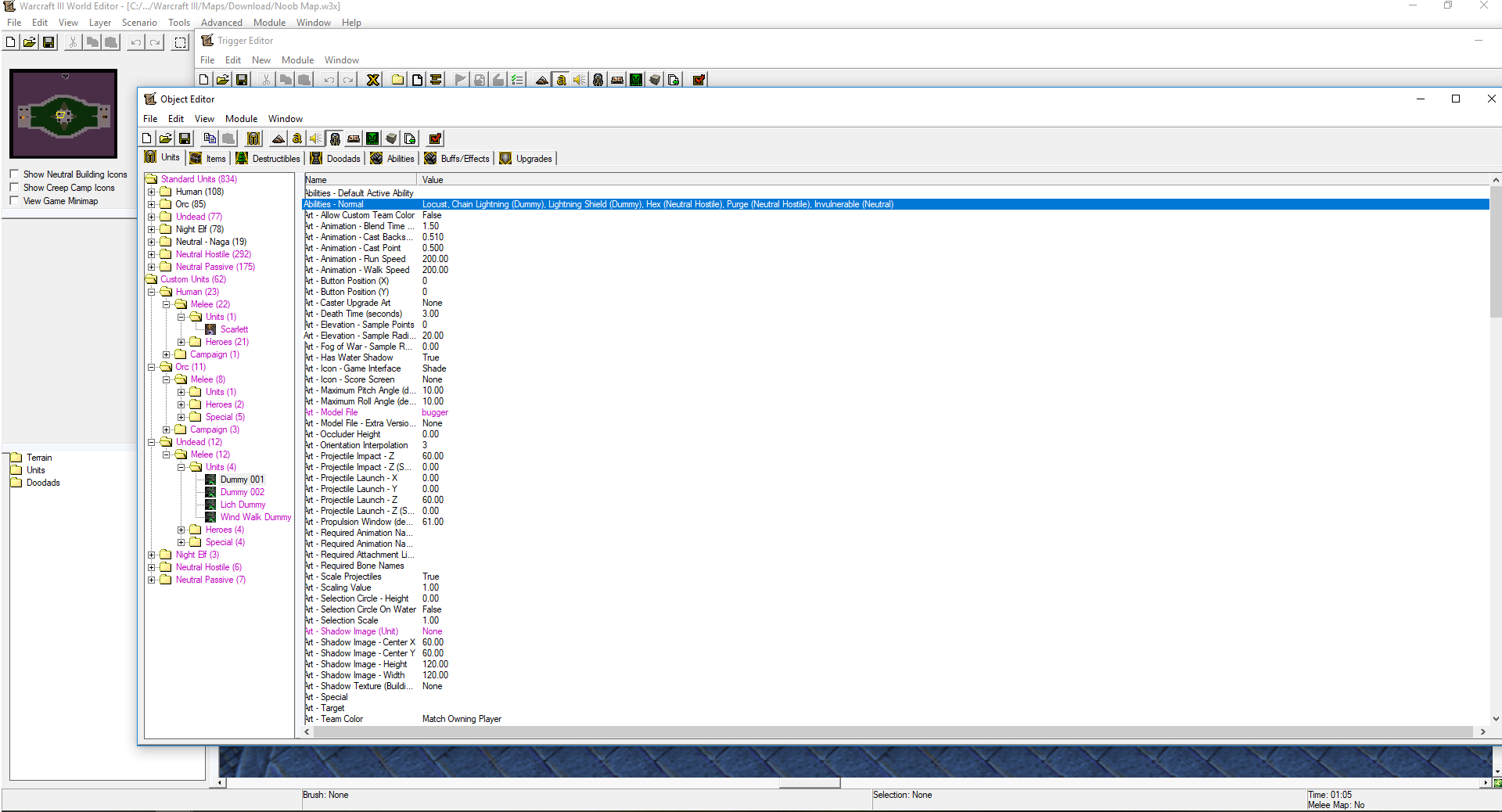
Task: Click New Trigger Comment in the Trigger Editor toolbar
Action: 436,80
